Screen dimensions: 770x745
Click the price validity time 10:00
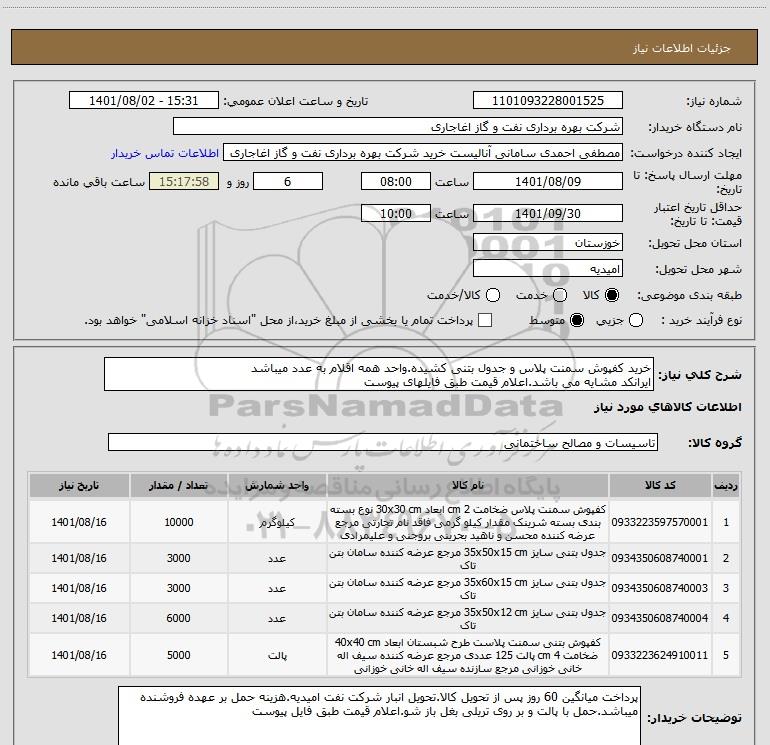396,213
